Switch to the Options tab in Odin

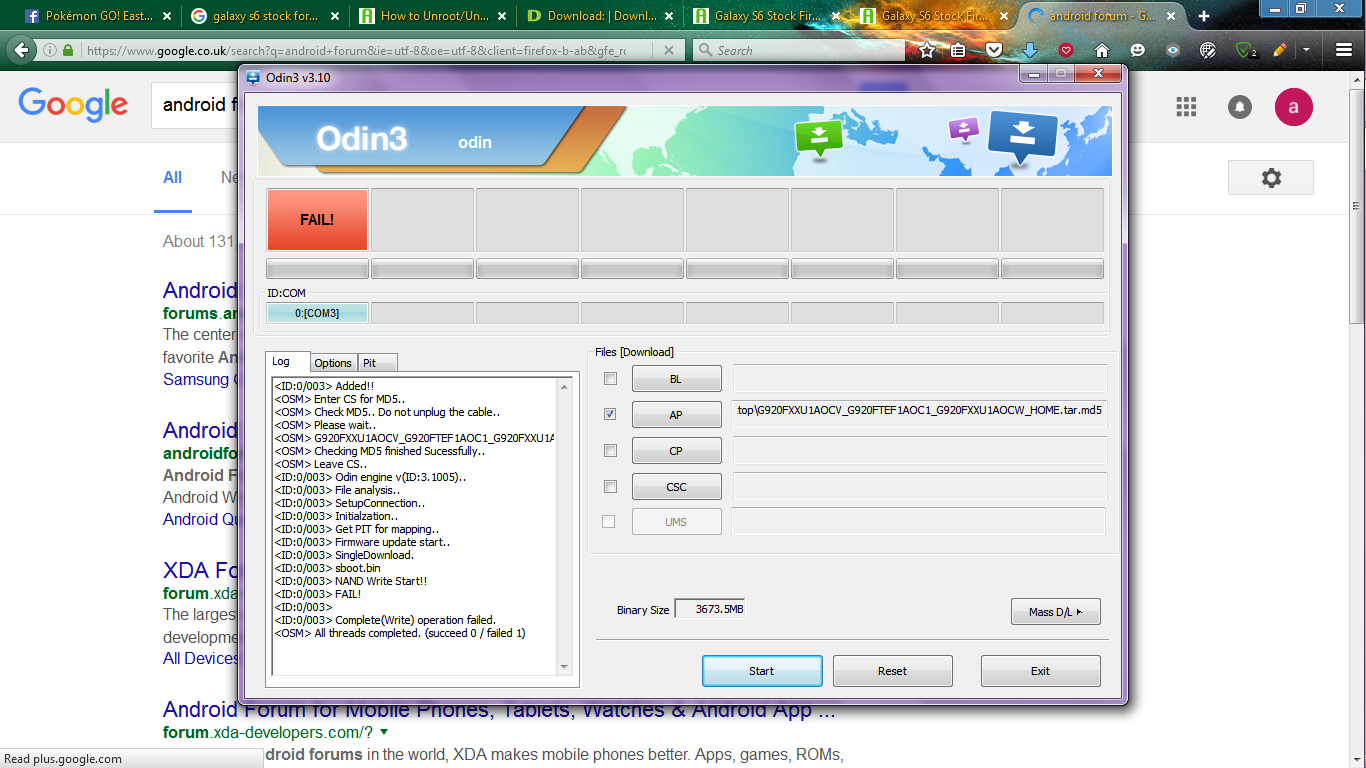click(333, 363)
